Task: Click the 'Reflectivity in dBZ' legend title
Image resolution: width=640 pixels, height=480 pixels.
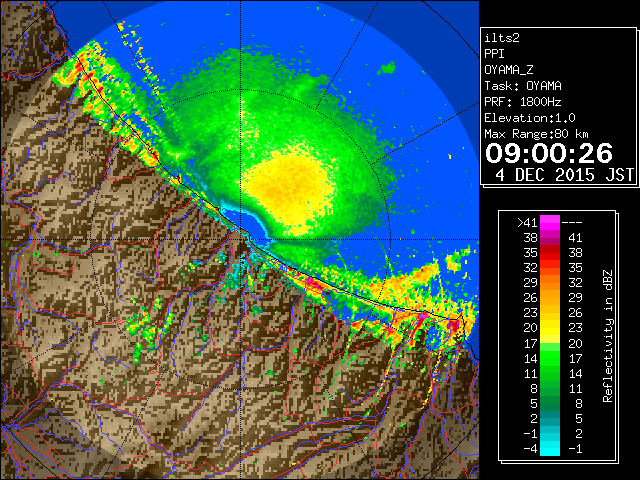Action: click(x=607, y=336)
